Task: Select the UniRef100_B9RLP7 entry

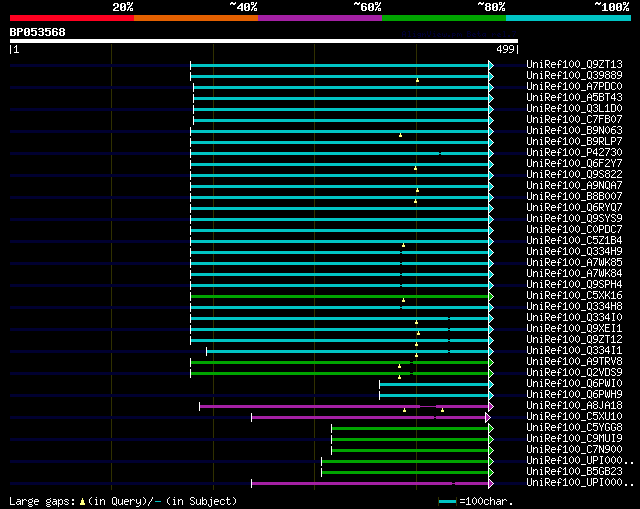Action: click(574, 142)
